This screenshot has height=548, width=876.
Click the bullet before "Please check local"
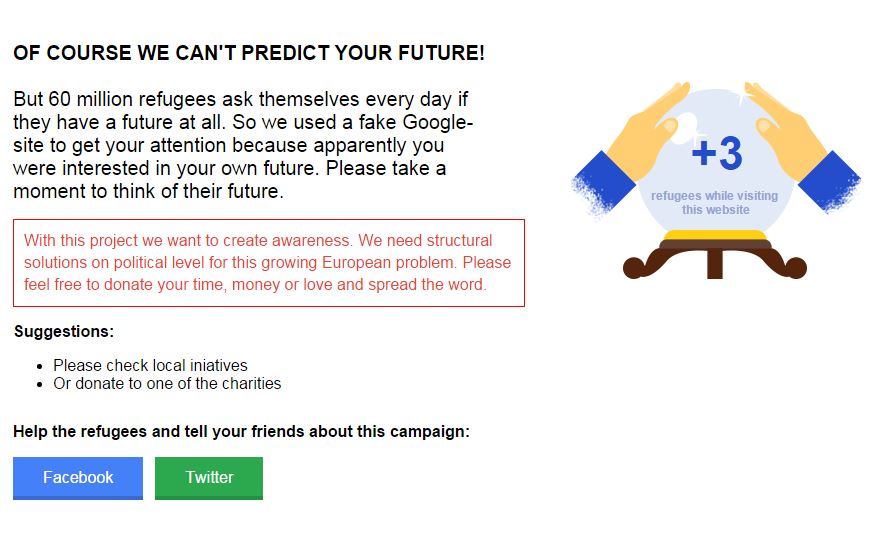point(39,366)
